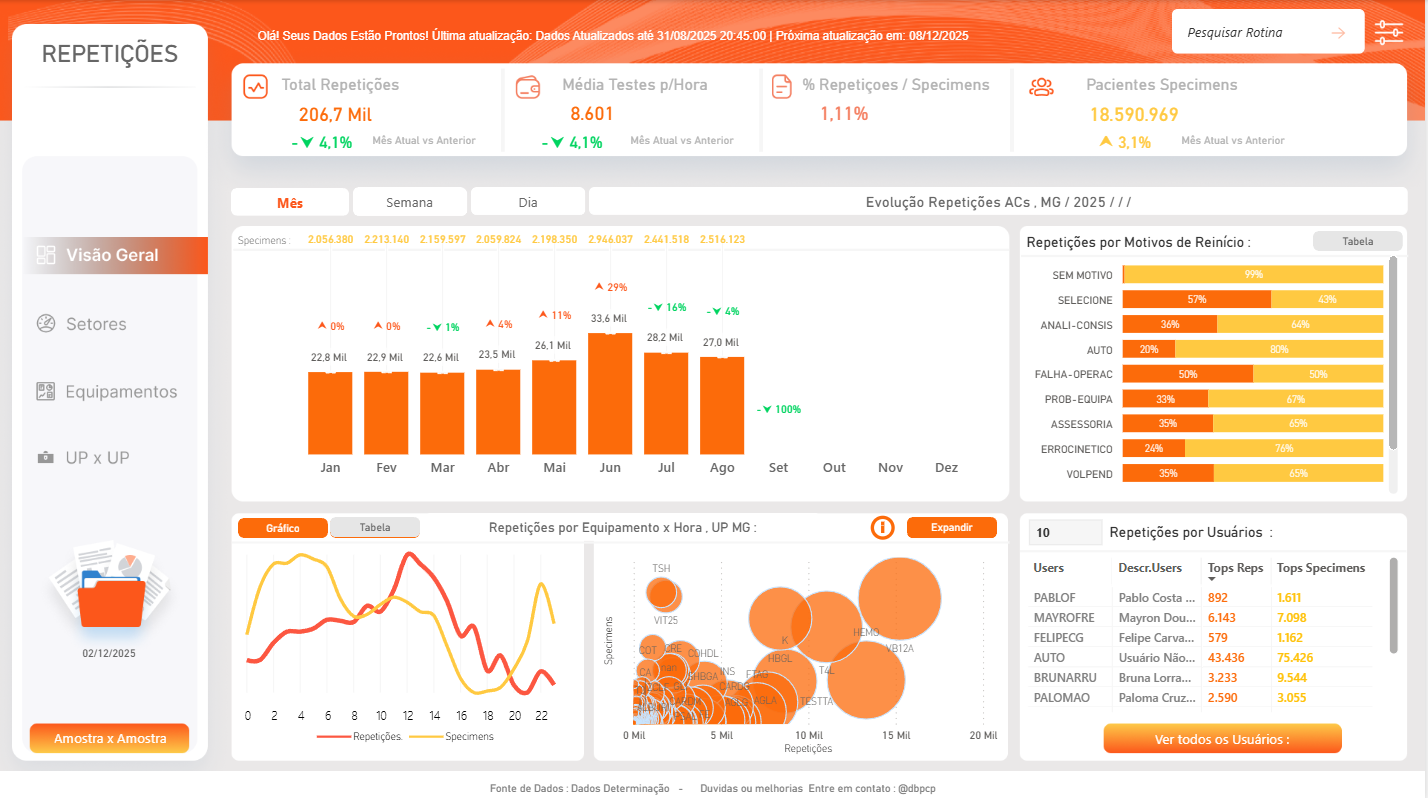Open the folder documents illustration
This screenshot has width=1428, height=798.
pyautogui.click(x=109, y=588)
